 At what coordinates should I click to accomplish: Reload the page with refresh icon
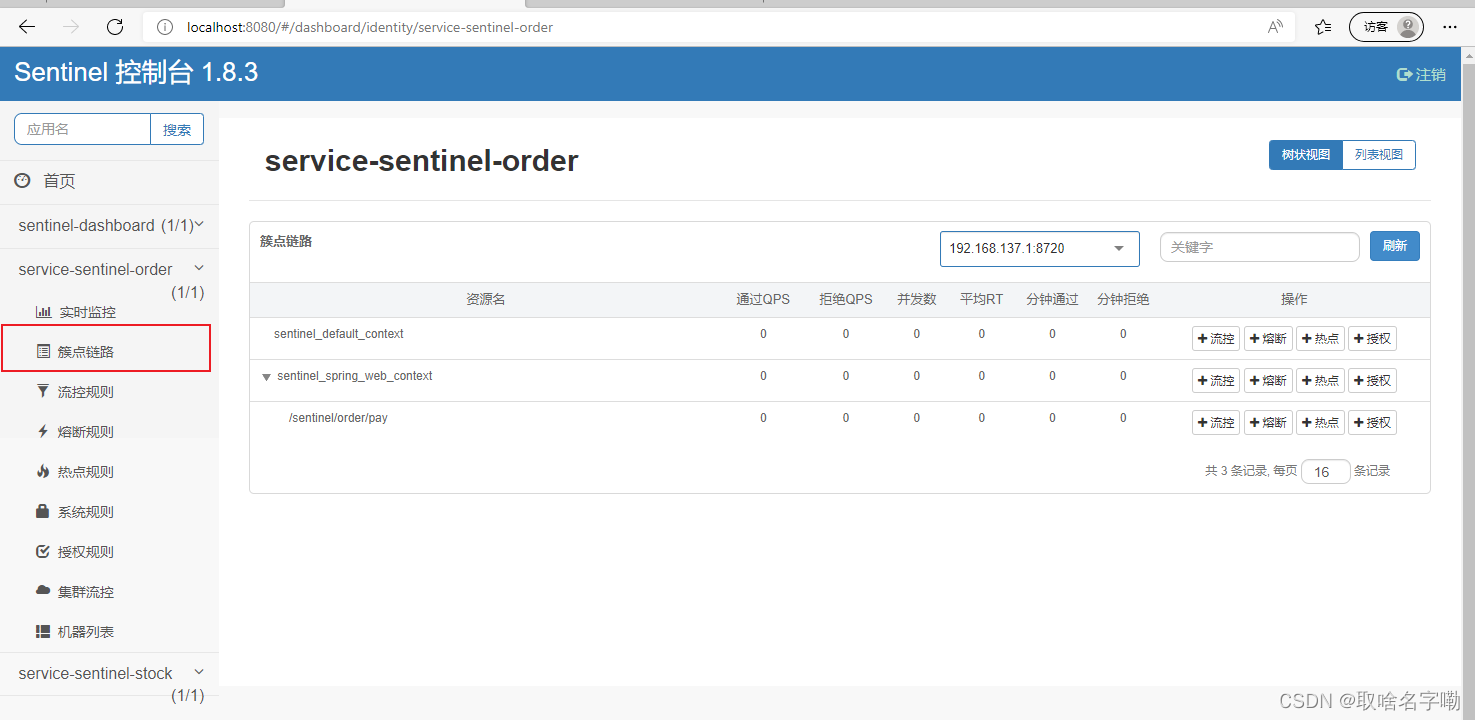click(115, 27)
